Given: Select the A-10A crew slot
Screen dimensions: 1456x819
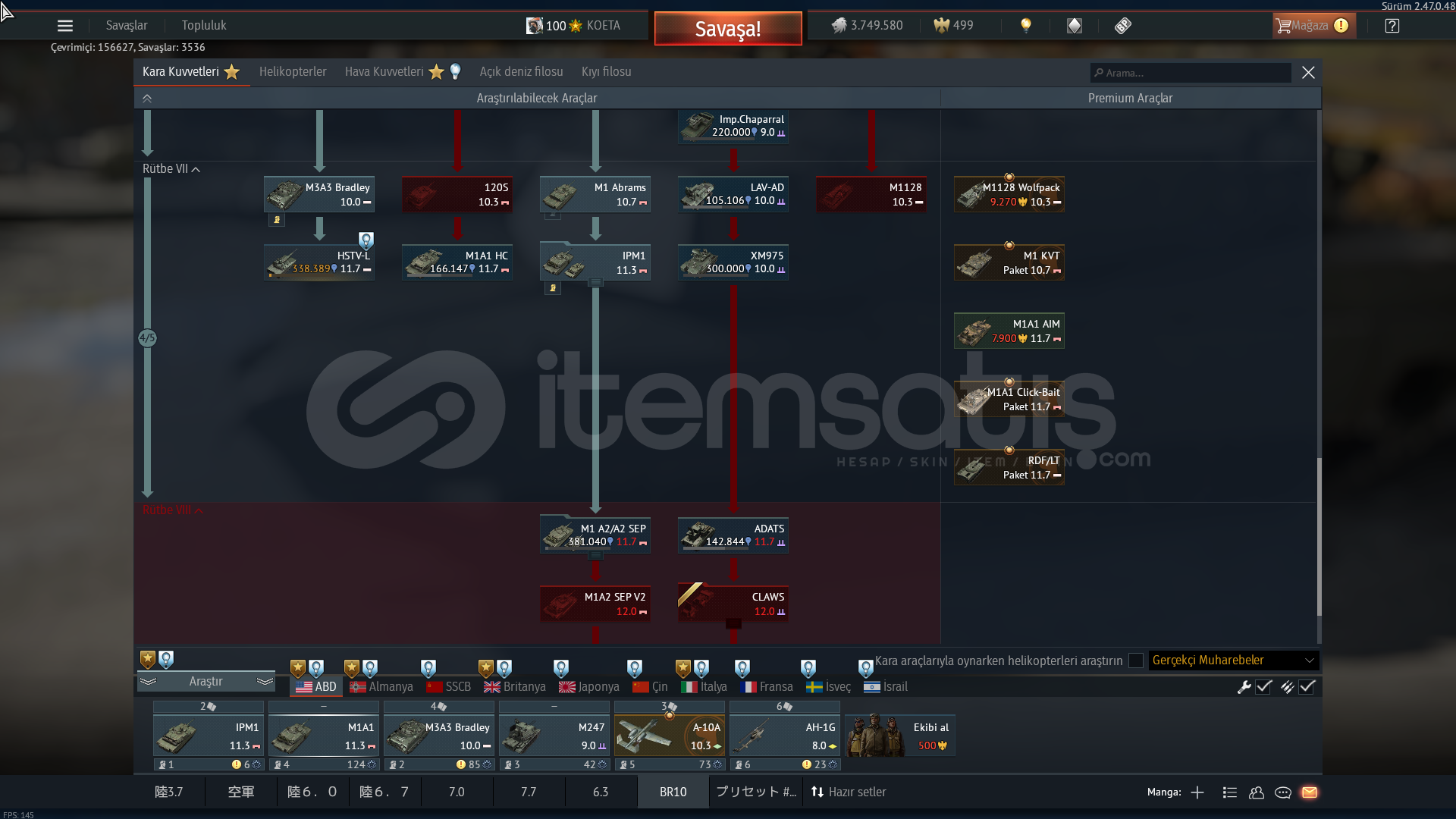Looking at the screenshot, I should (x=670, y=736).
